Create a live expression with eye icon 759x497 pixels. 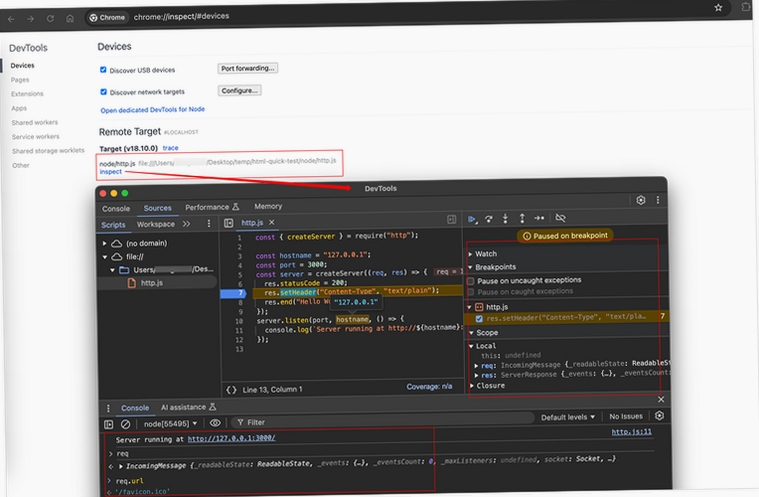(x=215, y=423)
